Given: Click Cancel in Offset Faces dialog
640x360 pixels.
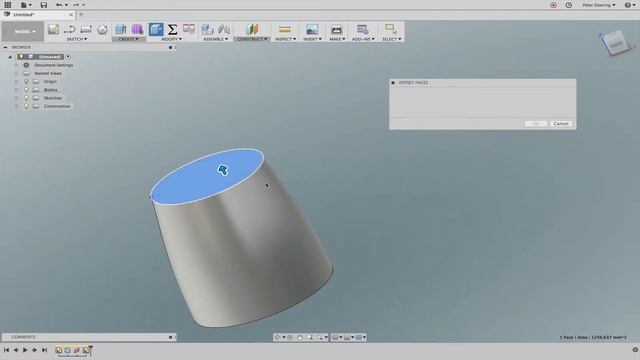Looking at the screenshot, I should tap(561, 124).
